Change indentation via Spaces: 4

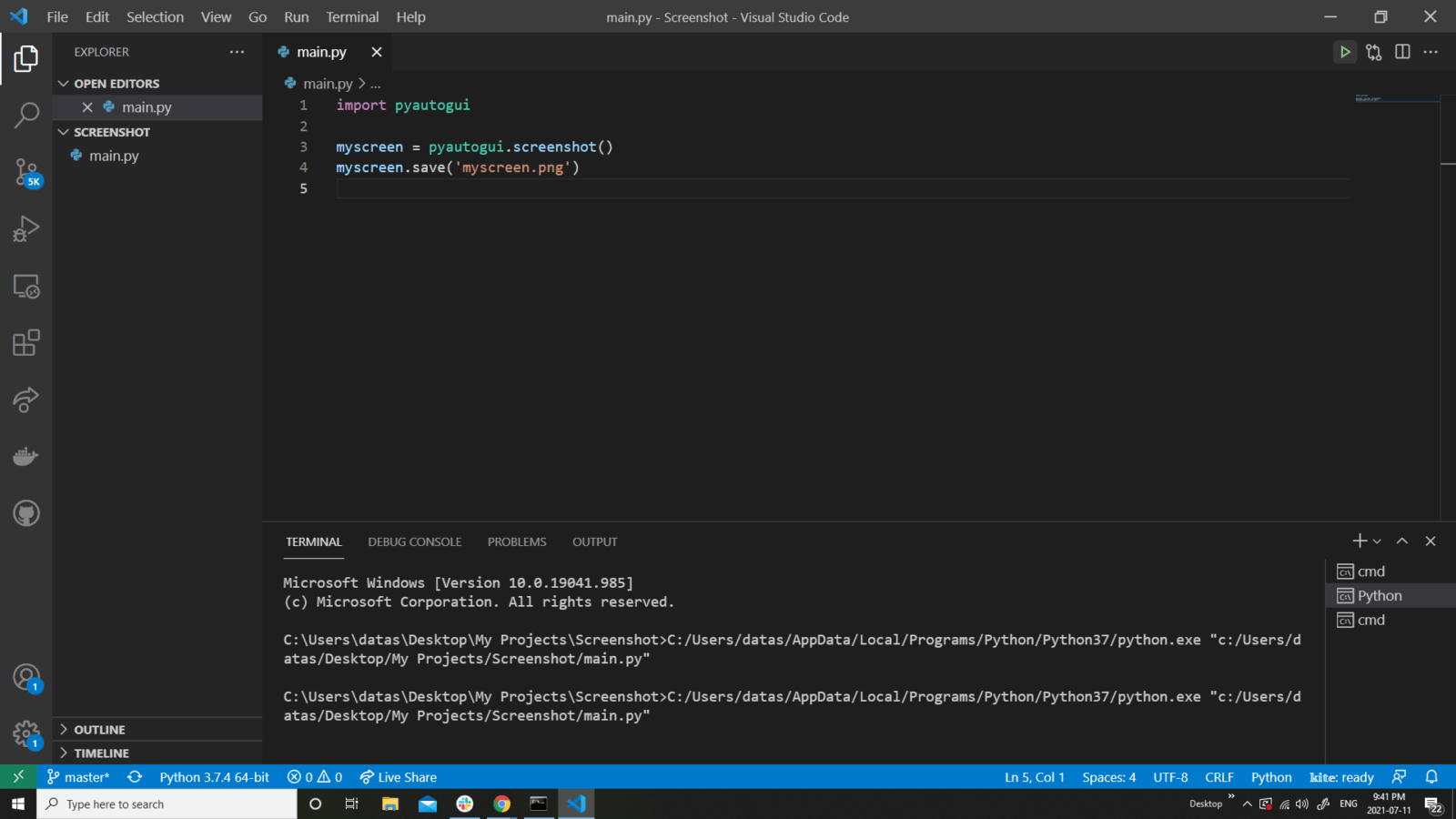(x=1109, y=776)
